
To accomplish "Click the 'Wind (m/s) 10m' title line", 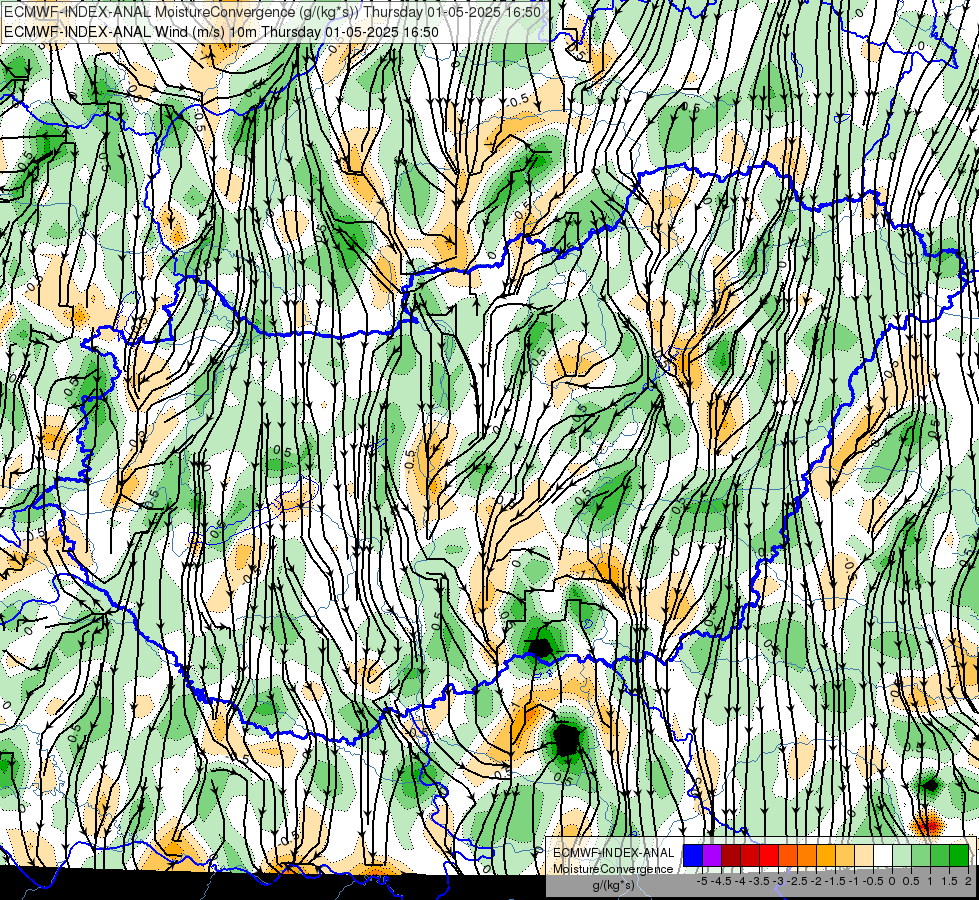I will 222,32.
